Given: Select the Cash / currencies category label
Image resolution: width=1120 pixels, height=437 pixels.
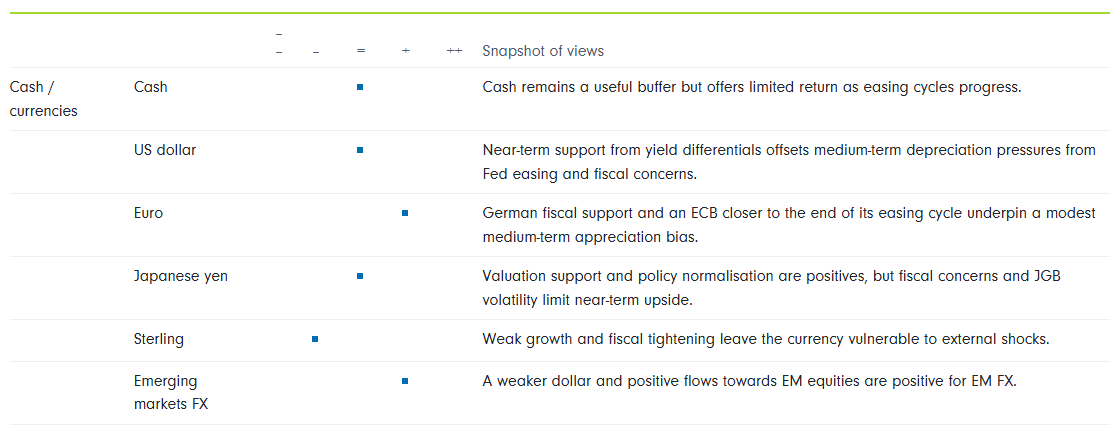Looking at the screenshot, I should (x=43, y=99).
